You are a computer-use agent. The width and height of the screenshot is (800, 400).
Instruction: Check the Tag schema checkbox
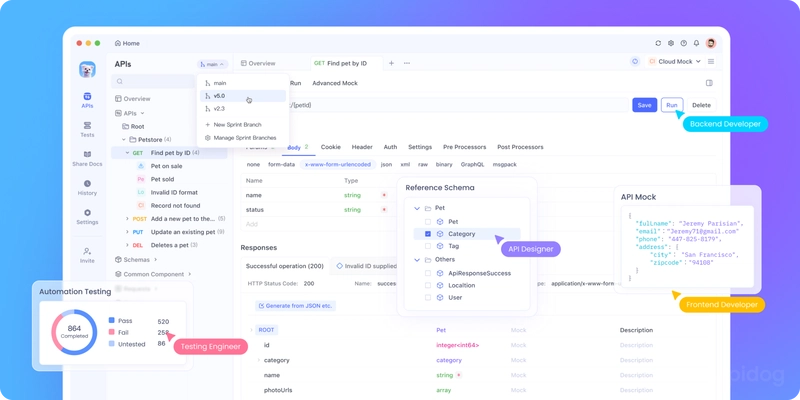point(428,246)
